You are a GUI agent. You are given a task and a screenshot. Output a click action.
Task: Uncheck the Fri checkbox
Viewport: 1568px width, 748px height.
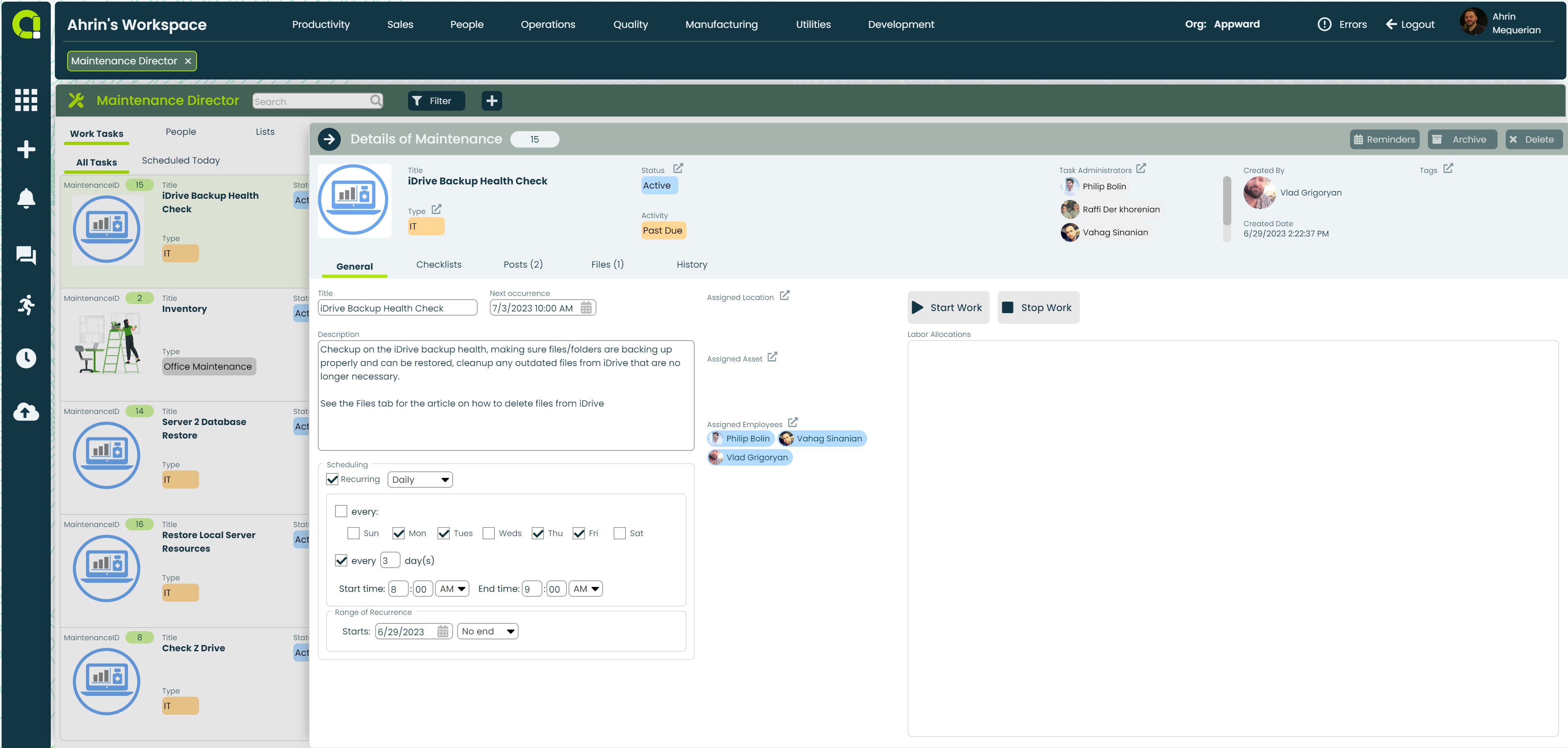578,533
